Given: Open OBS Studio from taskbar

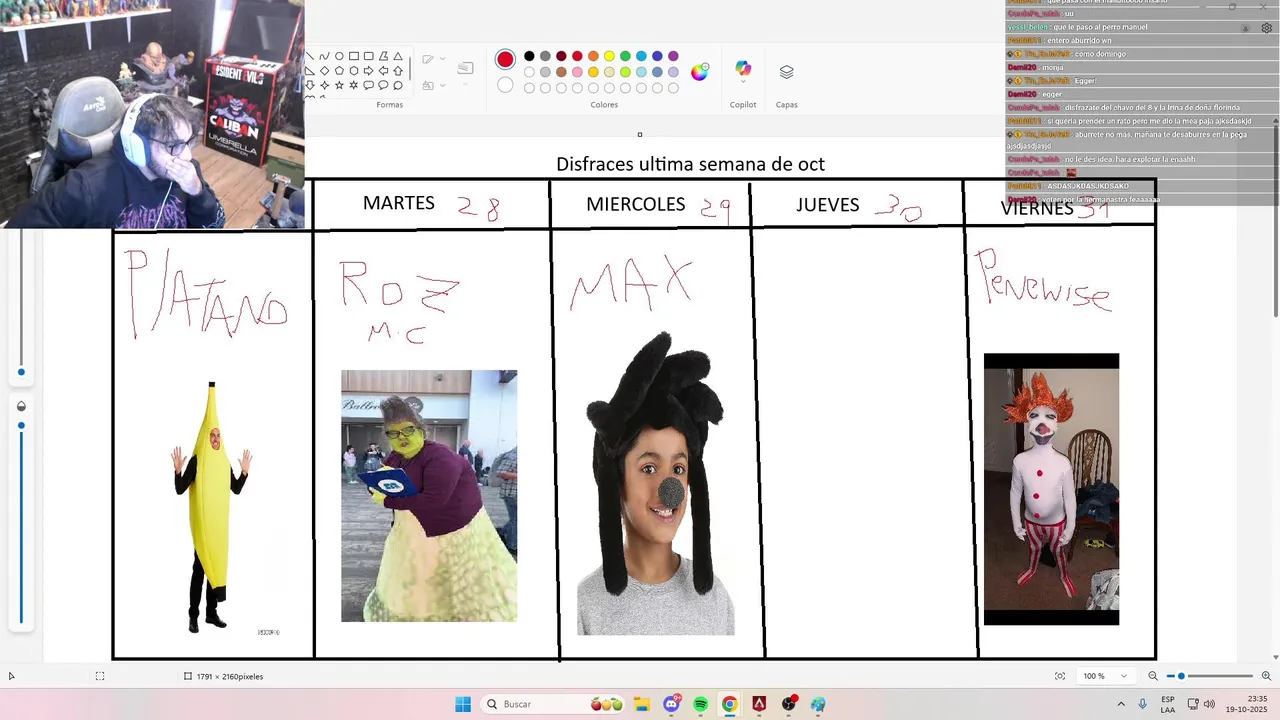Looking at the screenshot, I should tap(789, 704).
